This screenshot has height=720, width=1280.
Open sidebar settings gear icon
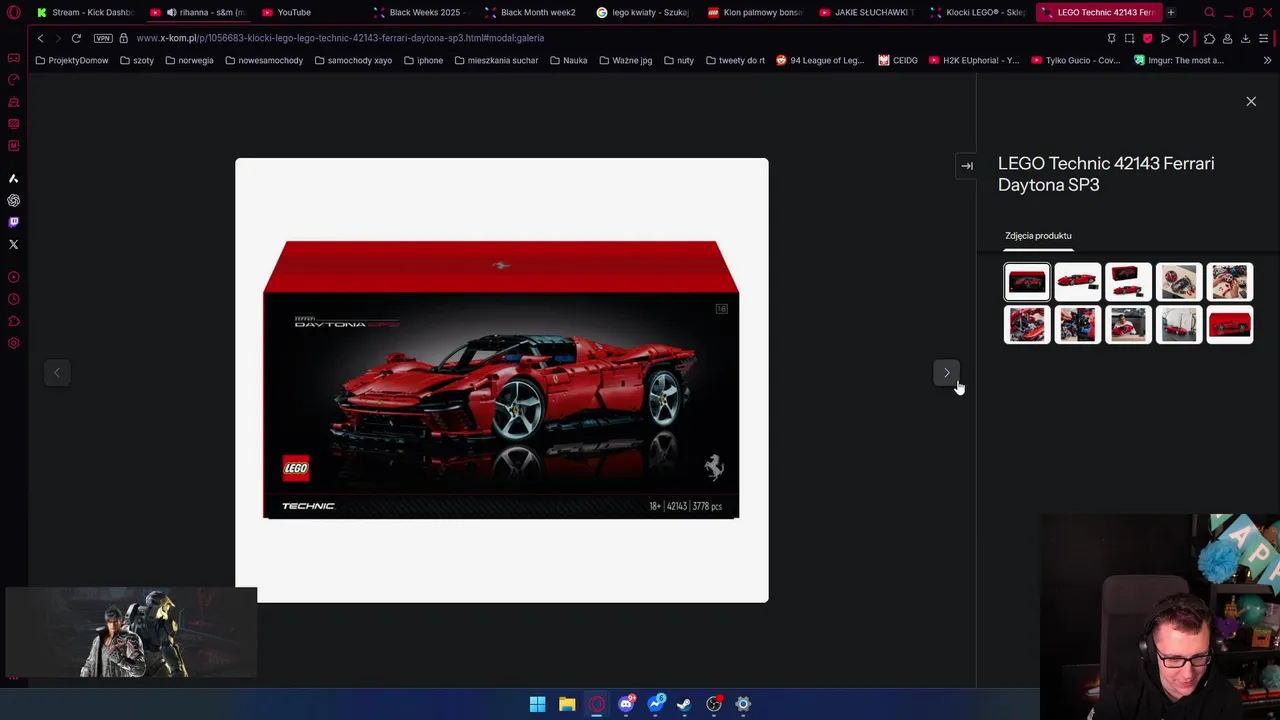(13, 343)
